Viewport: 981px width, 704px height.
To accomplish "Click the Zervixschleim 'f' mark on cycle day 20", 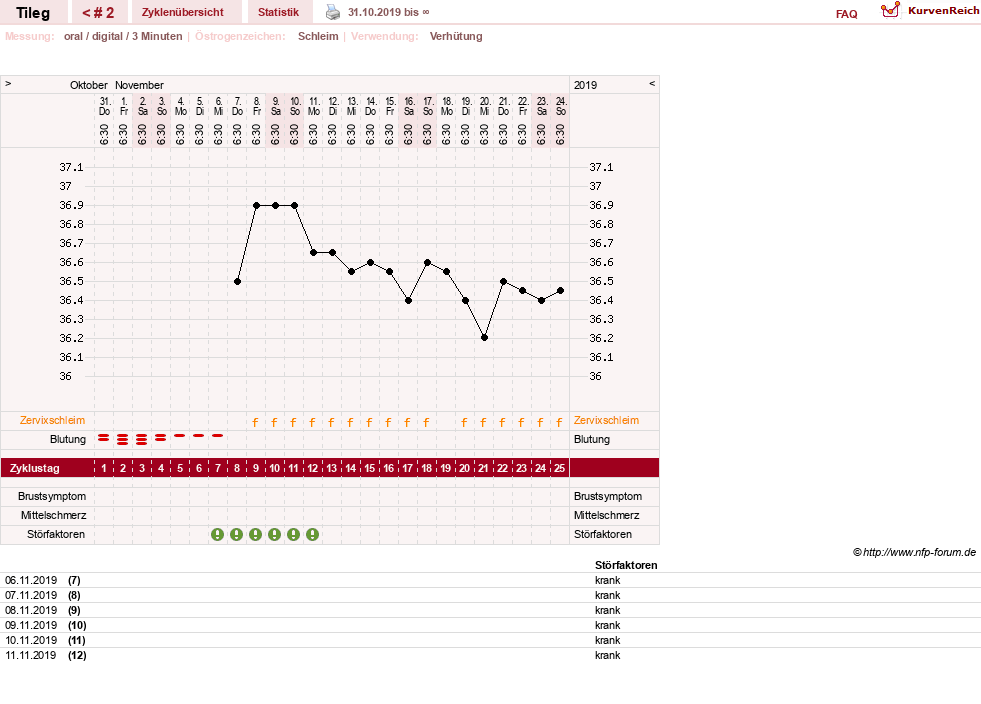I will tap(464, 422).
